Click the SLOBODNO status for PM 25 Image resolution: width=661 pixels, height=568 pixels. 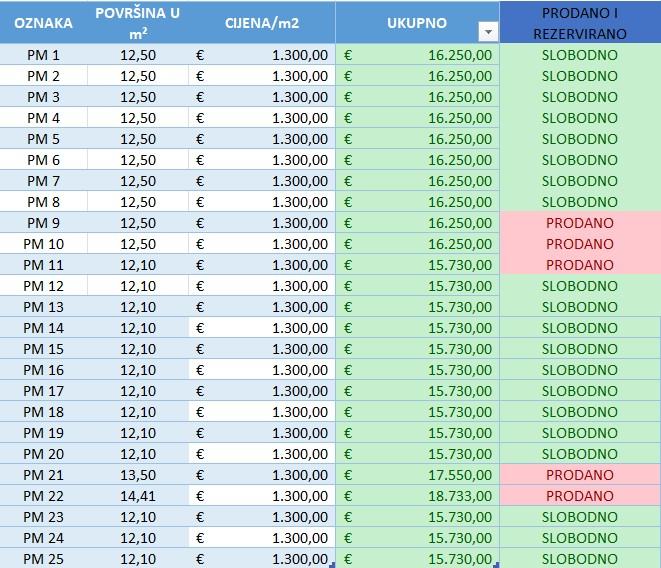click(580, 558)
